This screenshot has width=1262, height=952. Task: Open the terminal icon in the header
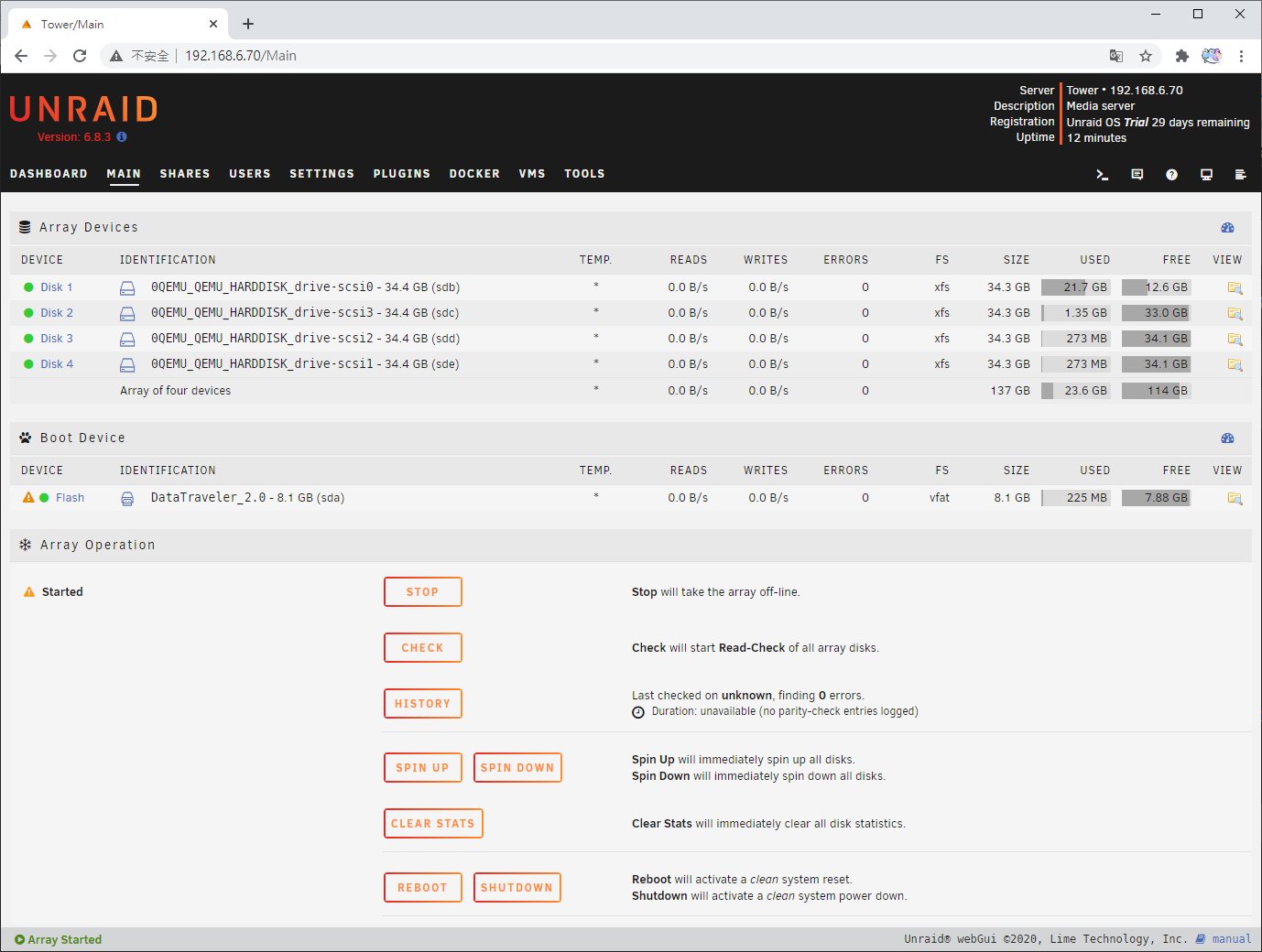pyautogui.click(x=1103, y=175)
